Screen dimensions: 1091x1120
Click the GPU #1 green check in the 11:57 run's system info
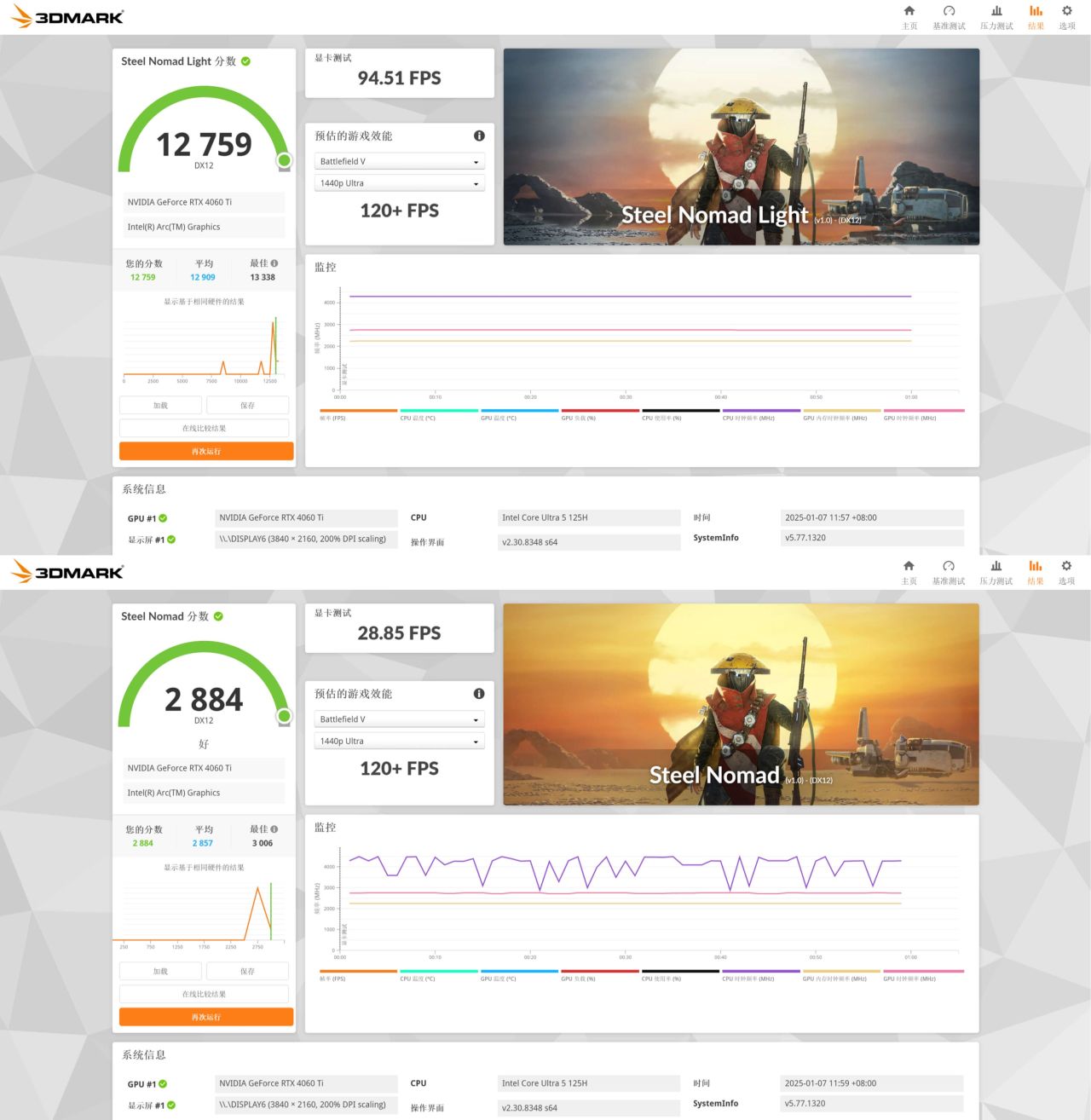163,518
